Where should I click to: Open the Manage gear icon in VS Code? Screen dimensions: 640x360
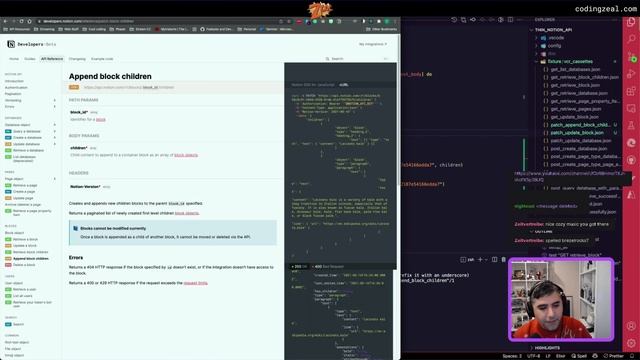click(631, 343)
